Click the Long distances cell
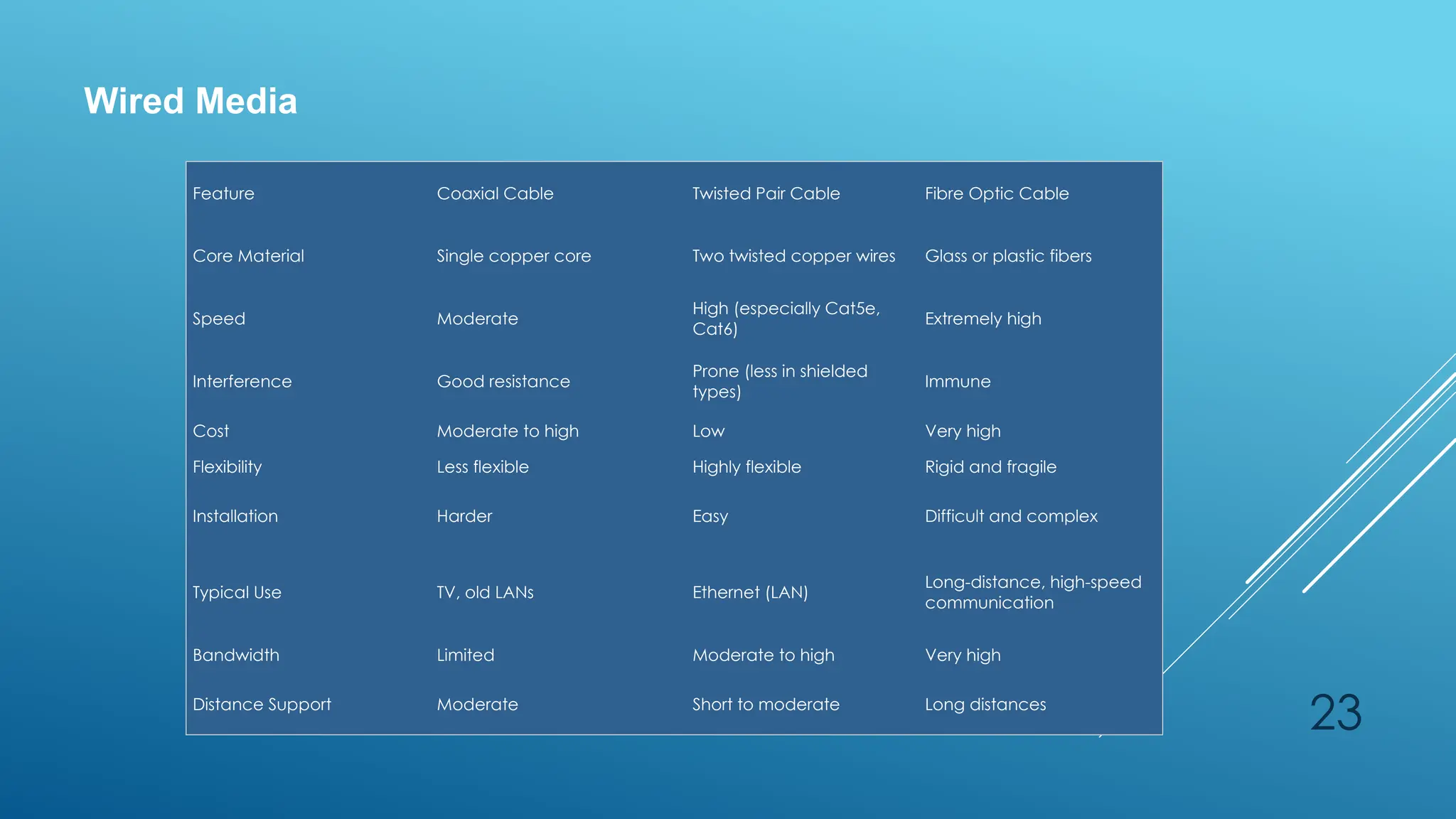This screenshot has width=1456, height=819. (985, 705)
